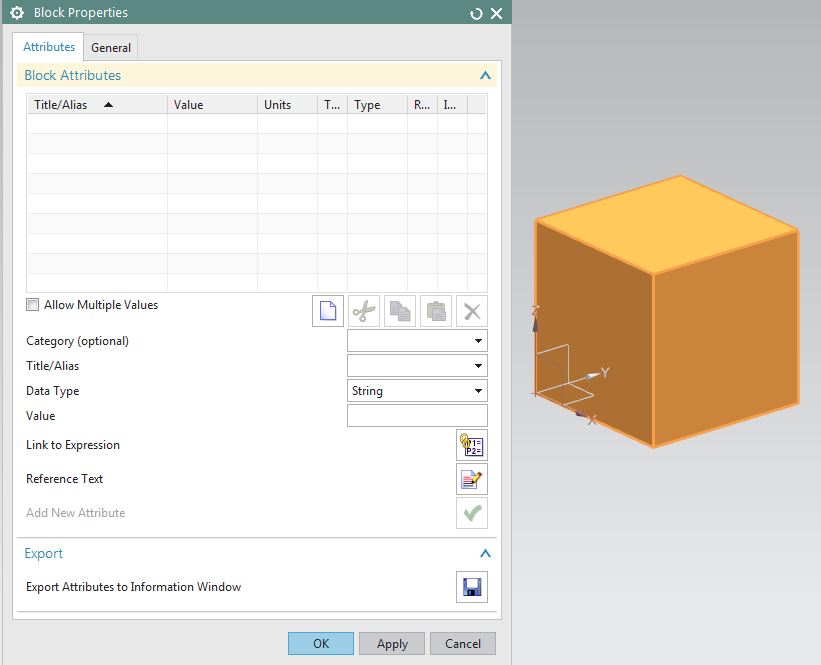Viewport: 821px width, 665px height.
Task: Click into the Value input field
Action: coord(417,416)
